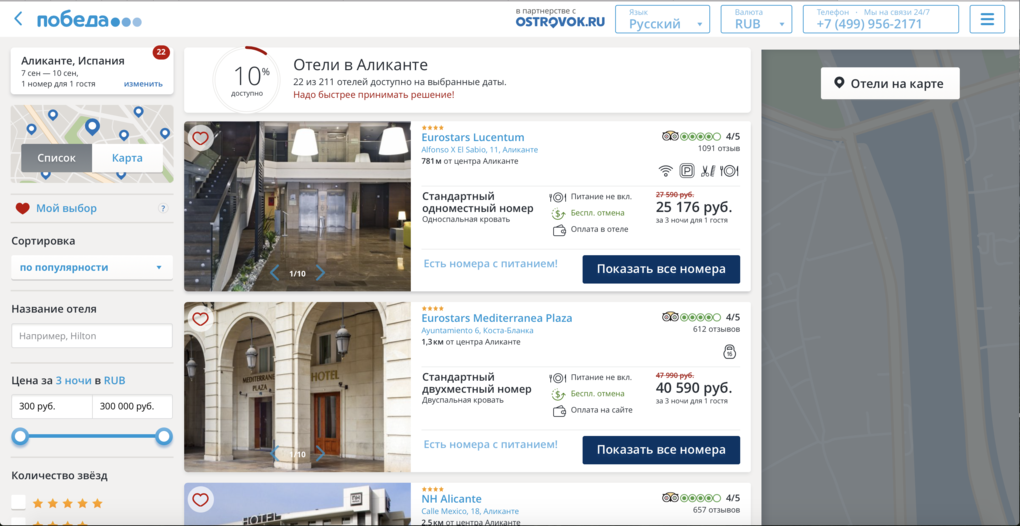Click the hotel name search field
The image size is (1020, 526).
[x=92, y=336]
